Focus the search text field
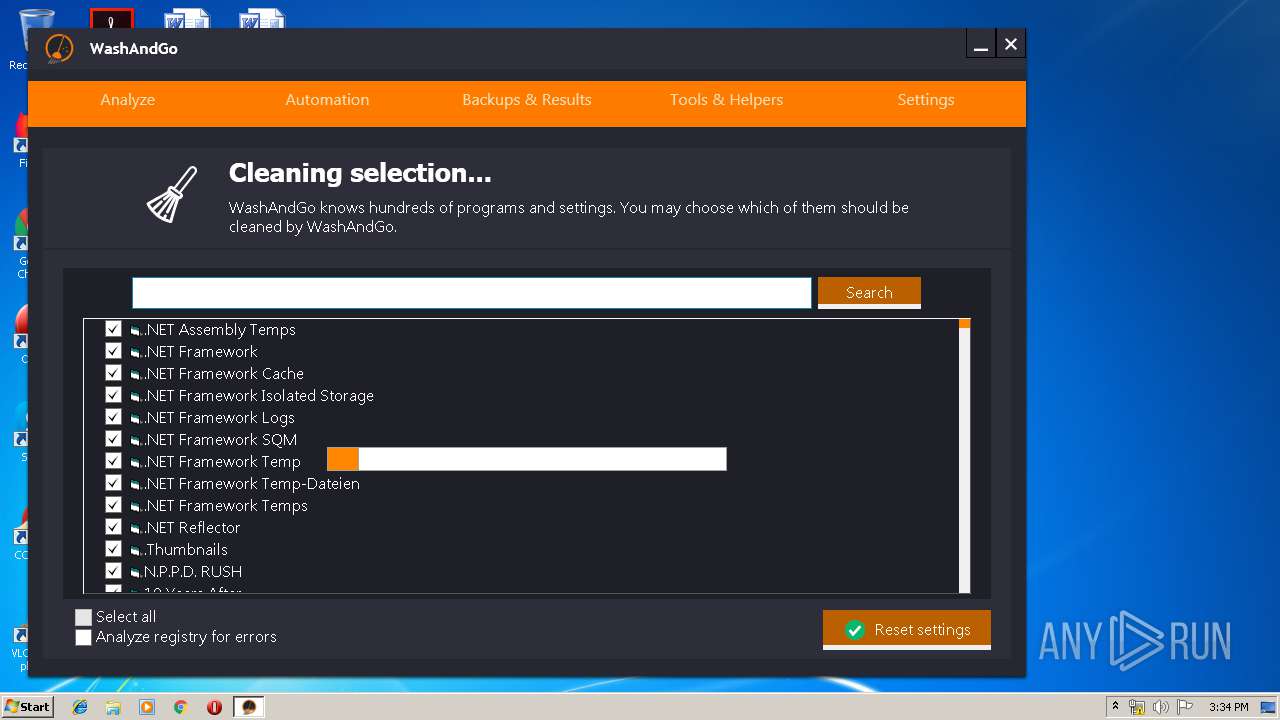Screen dimensions: 1280x720 click(472, 293)
